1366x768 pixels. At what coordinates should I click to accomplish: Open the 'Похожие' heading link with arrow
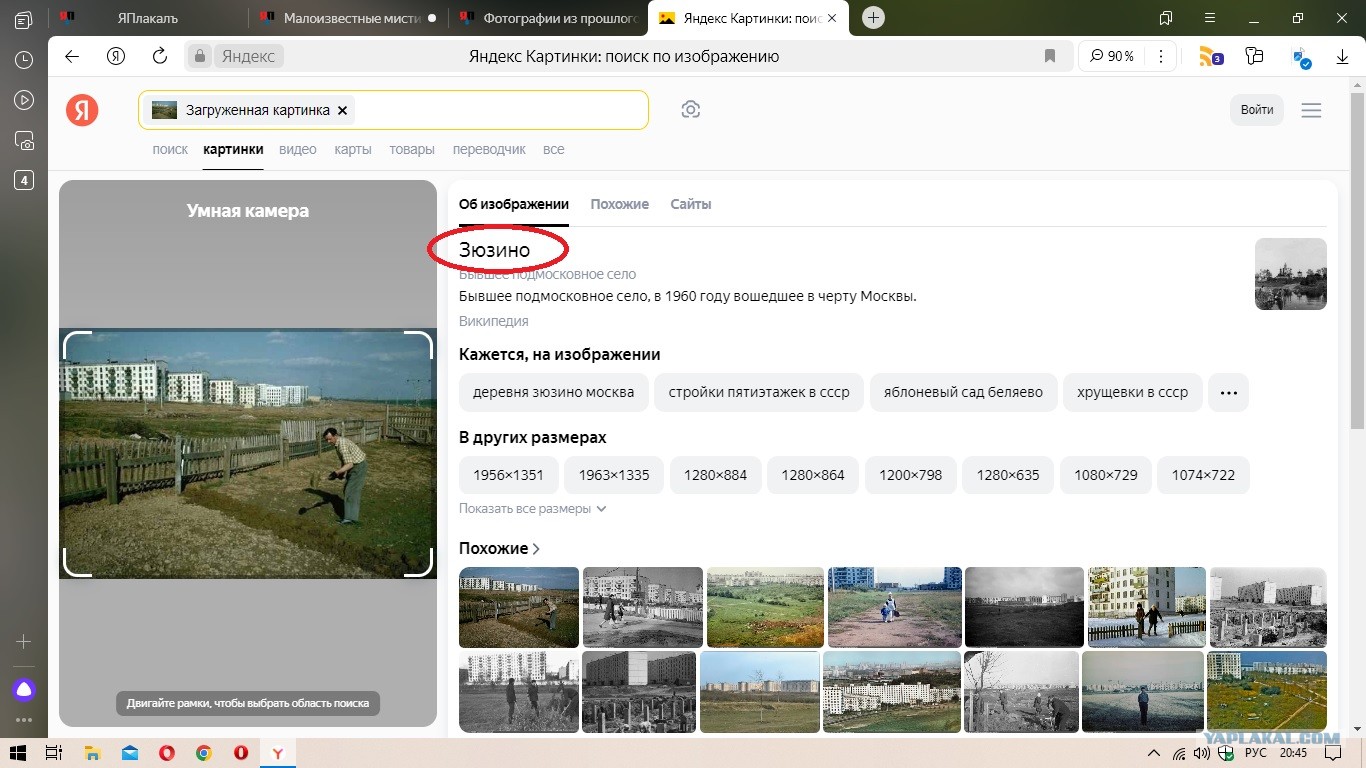(499, 548)
